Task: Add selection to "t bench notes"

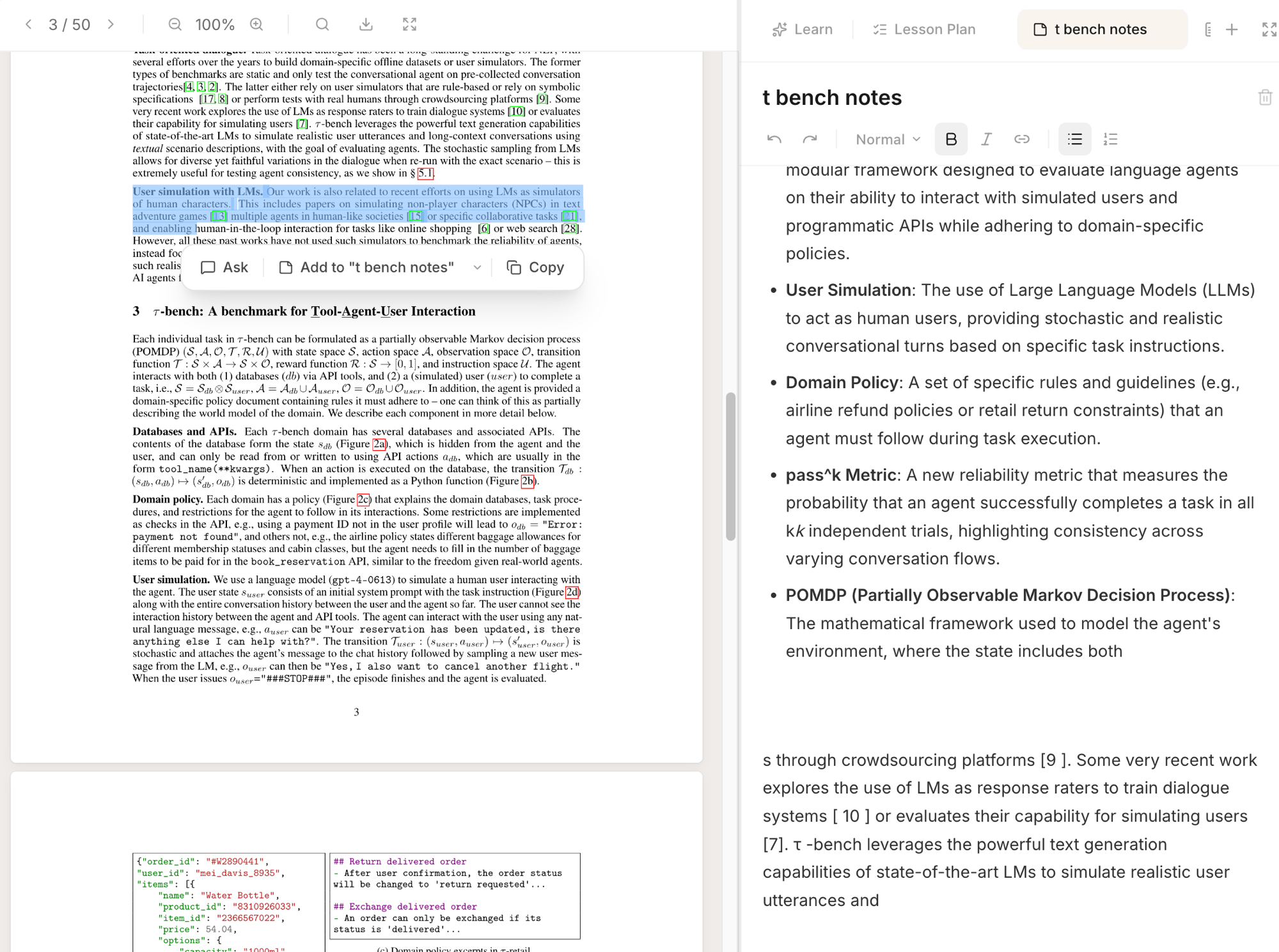Action: (x=366, y=267)
